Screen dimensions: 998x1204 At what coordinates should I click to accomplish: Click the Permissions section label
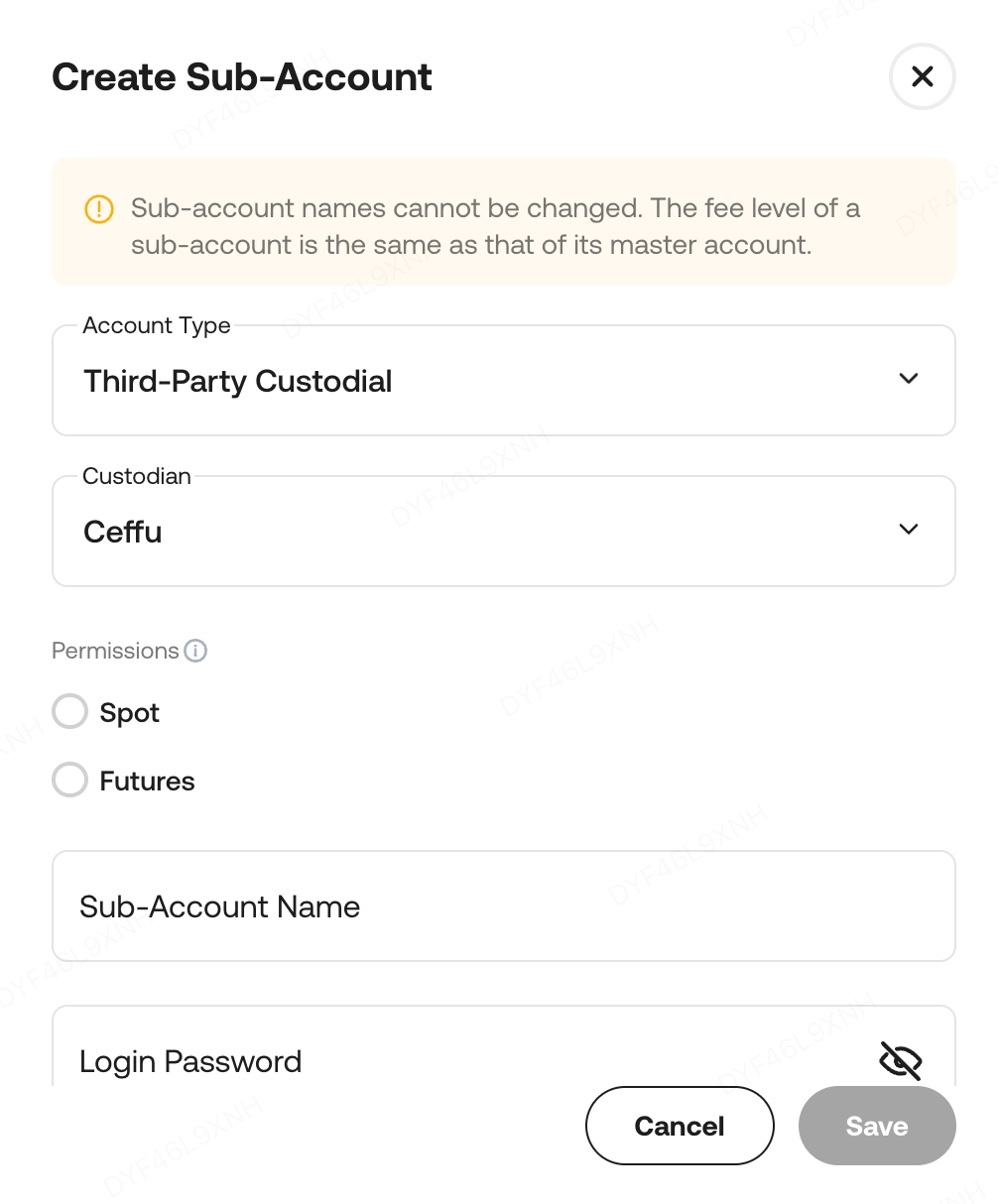[x=115, y=651]
